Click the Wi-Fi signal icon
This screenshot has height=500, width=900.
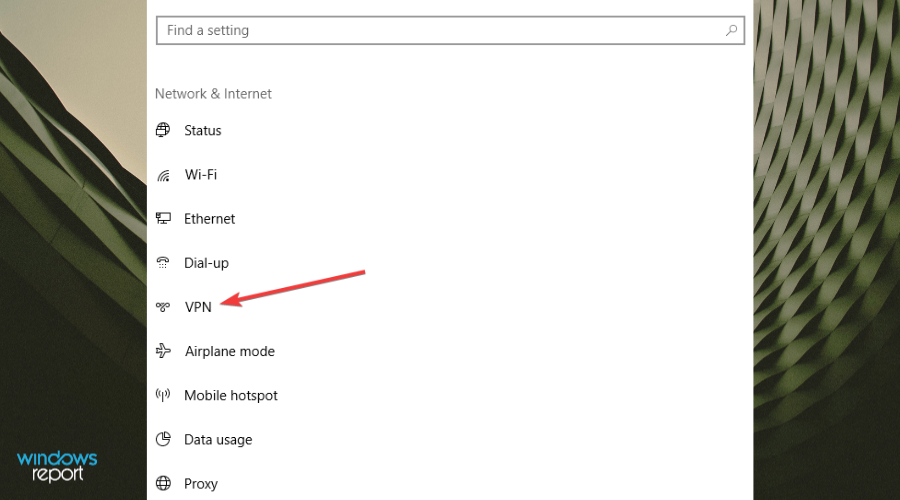point(164,175)
